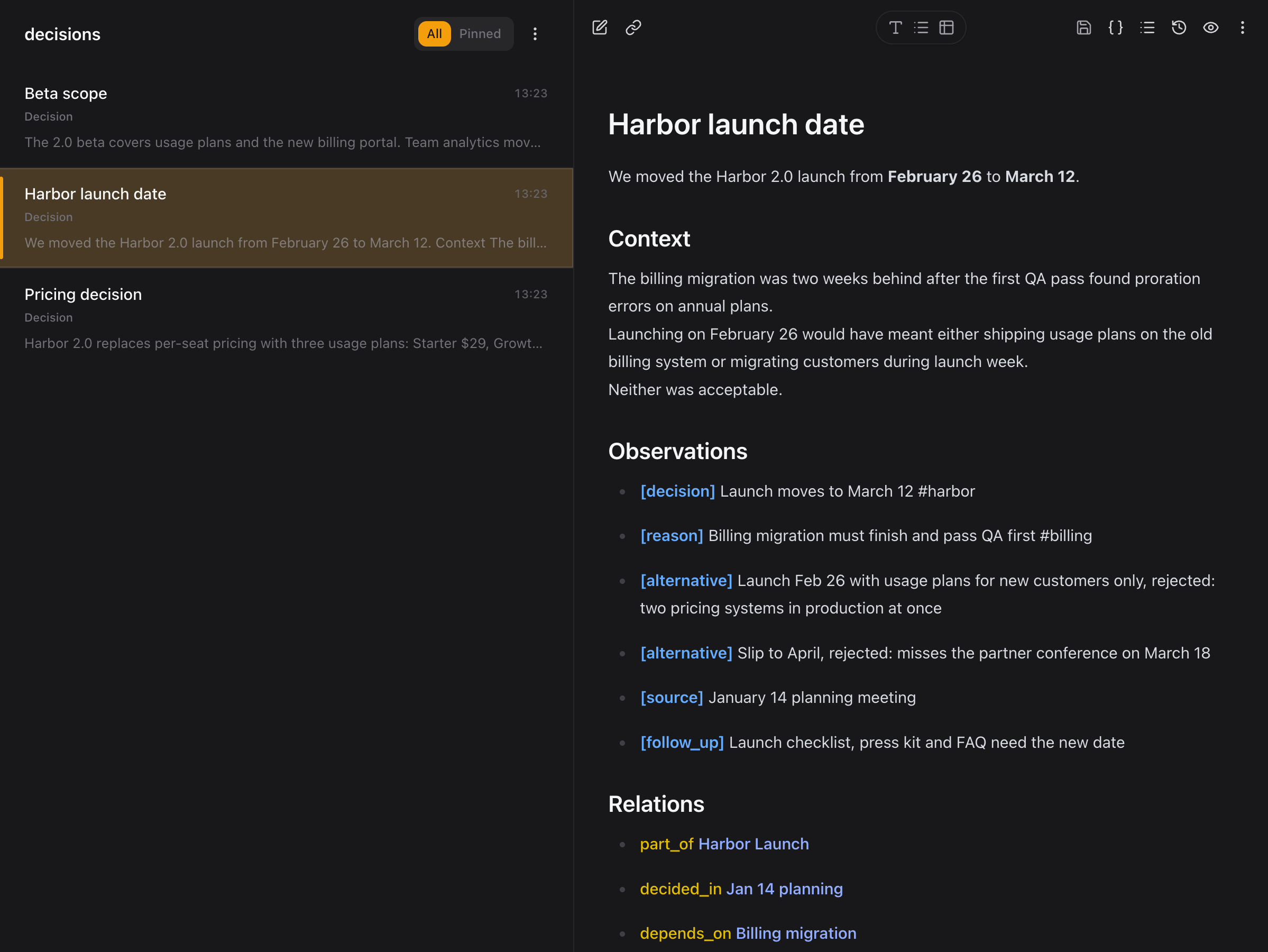The image size is (1268, 952).
Task: Click the table layout icon
Action: [947, 28]
